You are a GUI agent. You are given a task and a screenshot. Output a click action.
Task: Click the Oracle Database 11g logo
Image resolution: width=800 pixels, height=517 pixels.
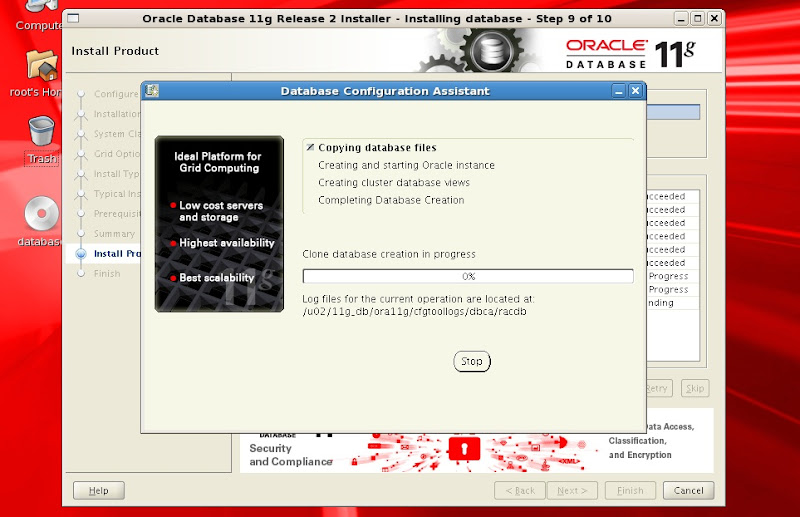coord(630,54)
